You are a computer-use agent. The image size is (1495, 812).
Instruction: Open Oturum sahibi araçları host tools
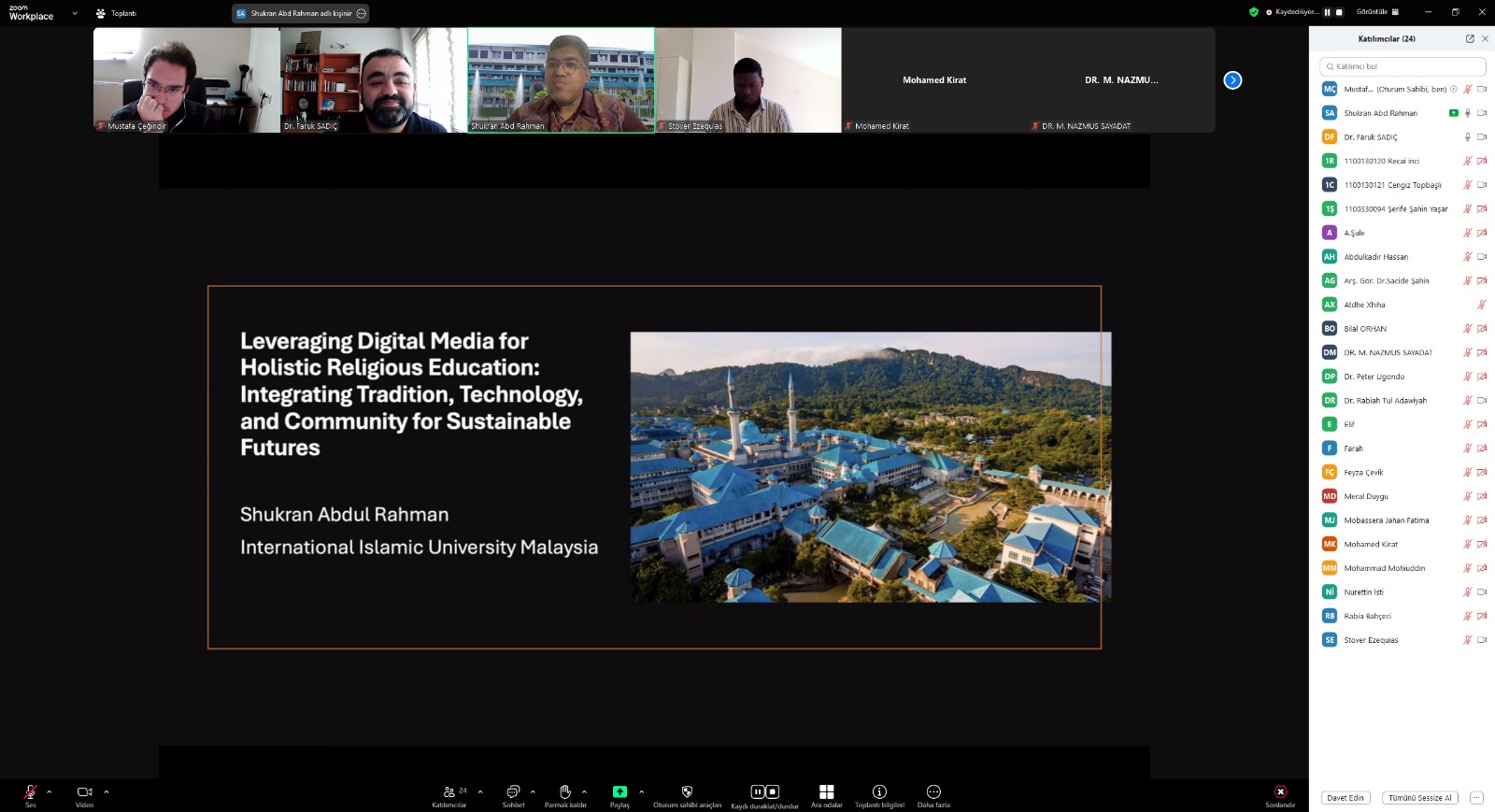(x=687, y=792)
